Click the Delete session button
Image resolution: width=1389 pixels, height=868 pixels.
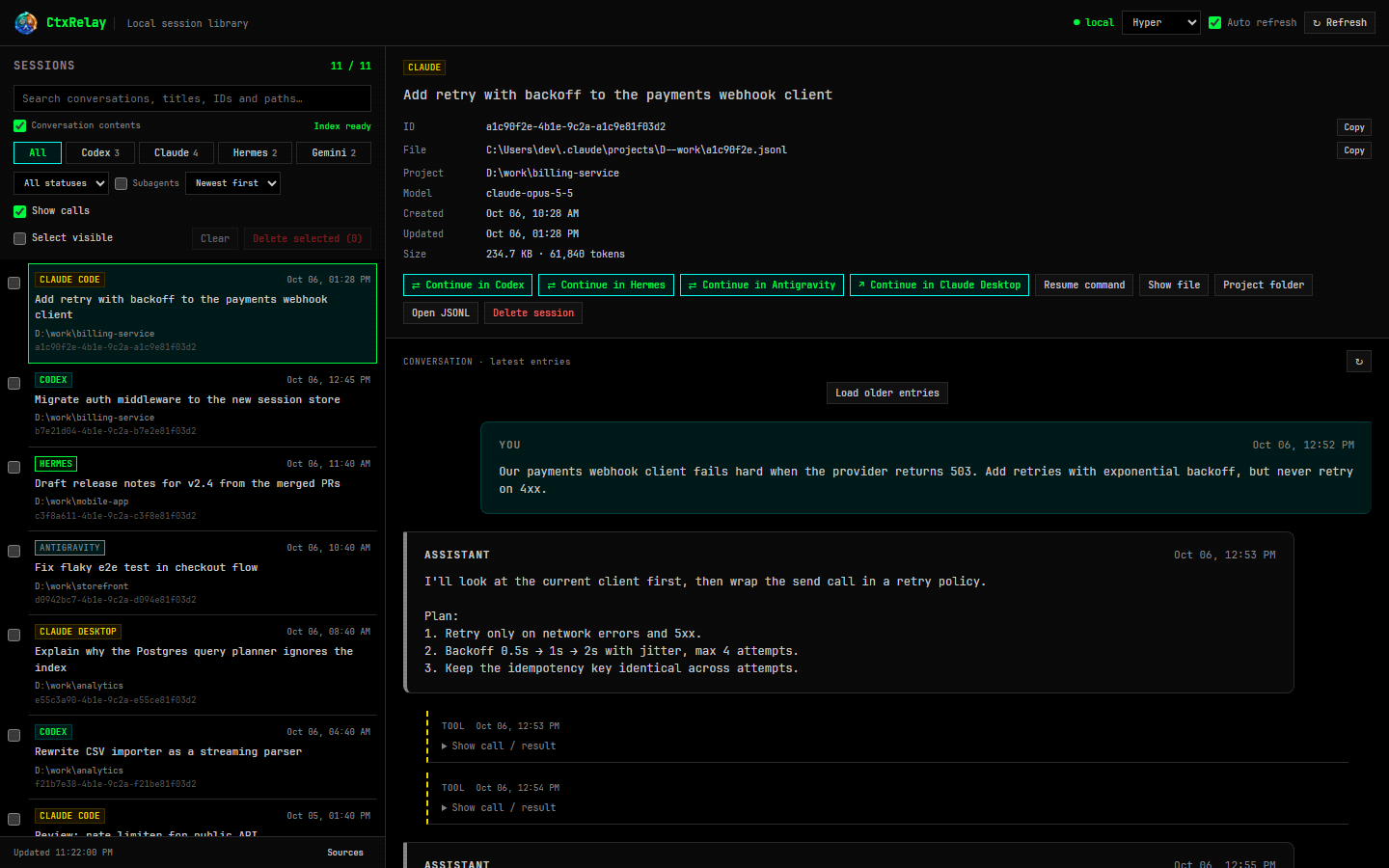533,313
